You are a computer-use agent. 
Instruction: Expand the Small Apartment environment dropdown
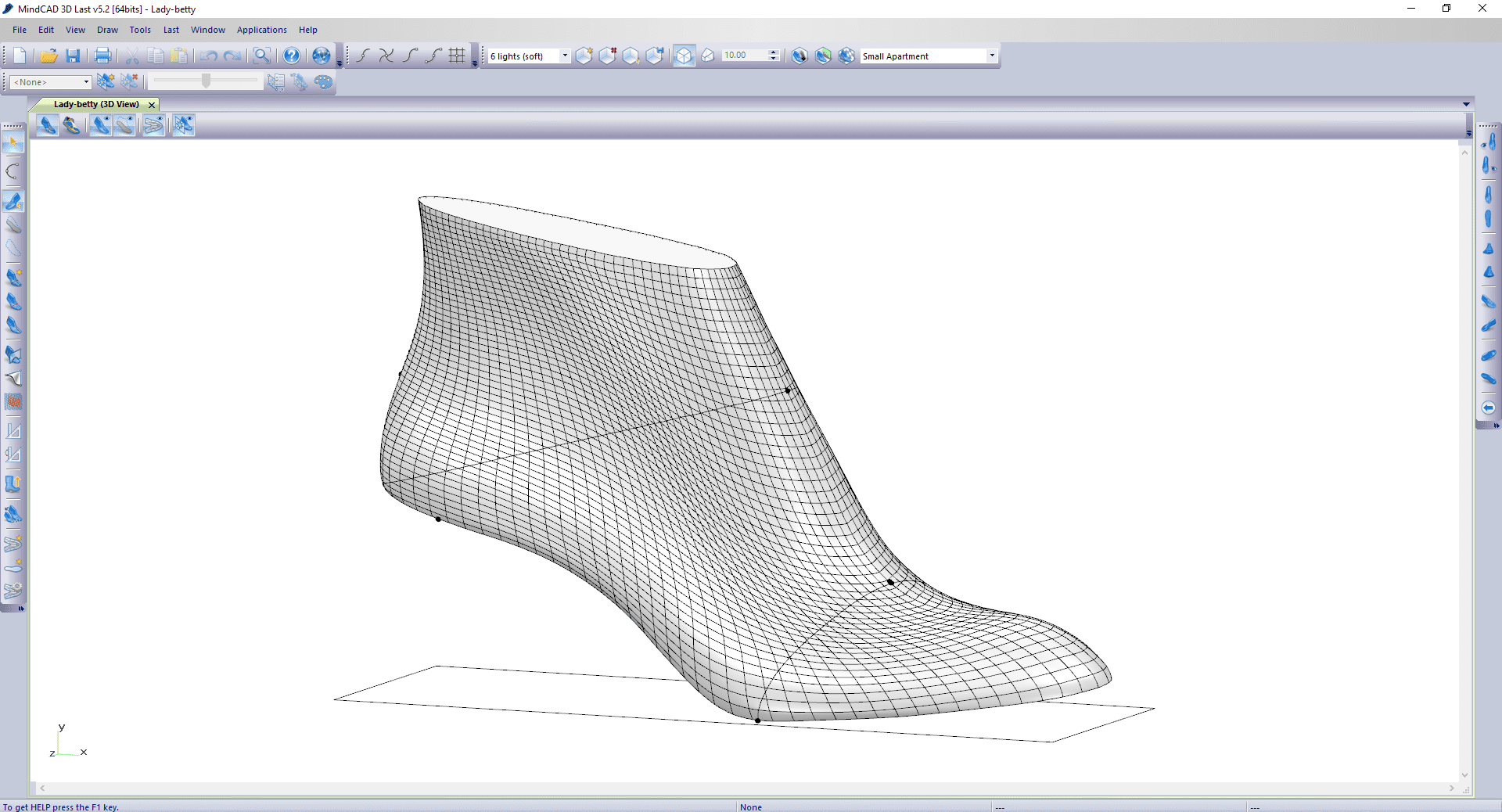coord(991,56)
